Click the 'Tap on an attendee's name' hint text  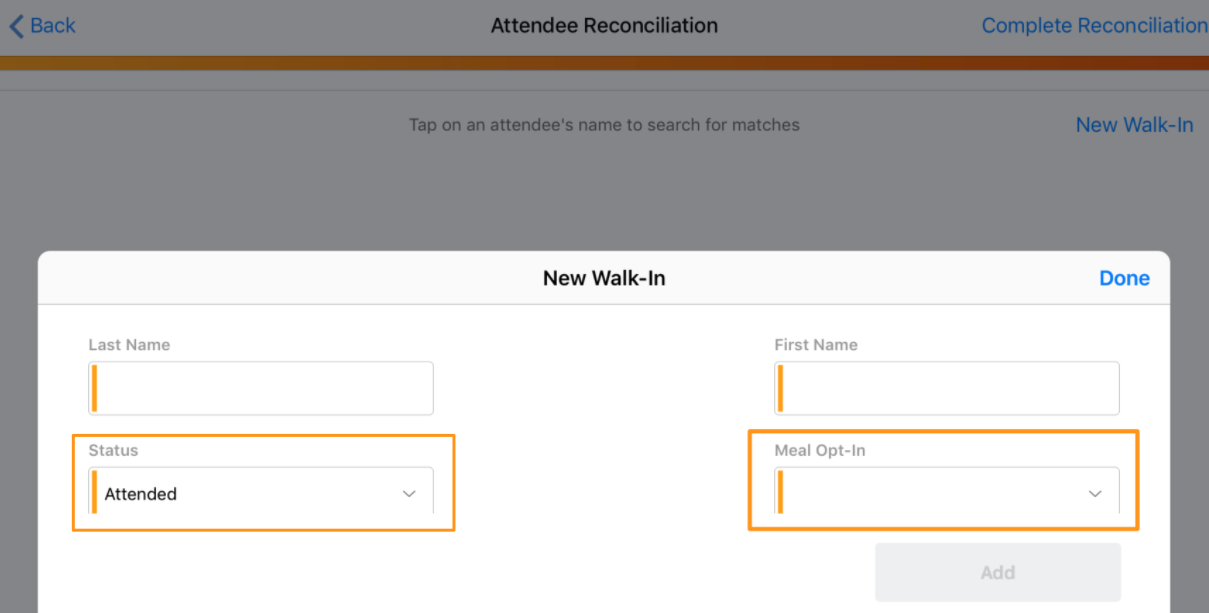[604, 125]
